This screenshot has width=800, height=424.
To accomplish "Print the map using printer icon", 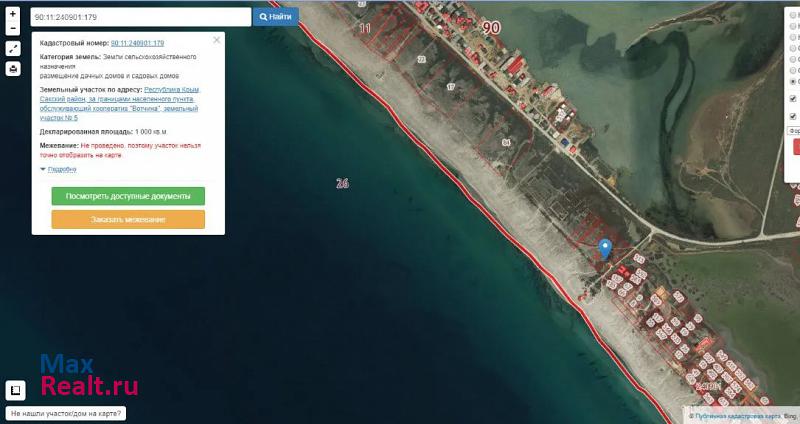I will [13, 69].
